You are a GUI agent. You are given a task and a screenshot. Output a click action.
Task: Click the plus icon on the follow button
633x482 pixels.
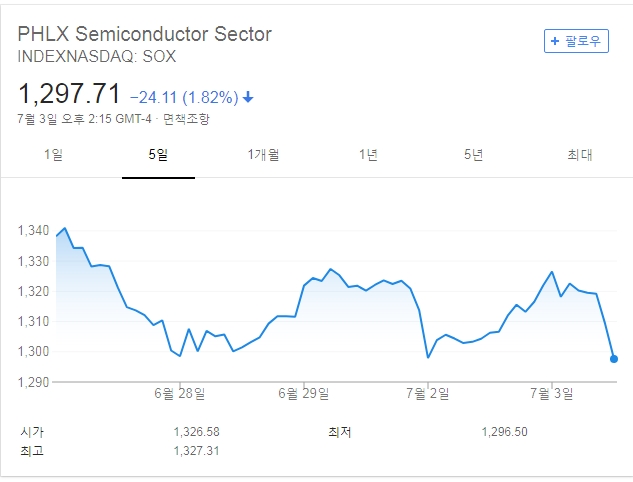(555, 41)
